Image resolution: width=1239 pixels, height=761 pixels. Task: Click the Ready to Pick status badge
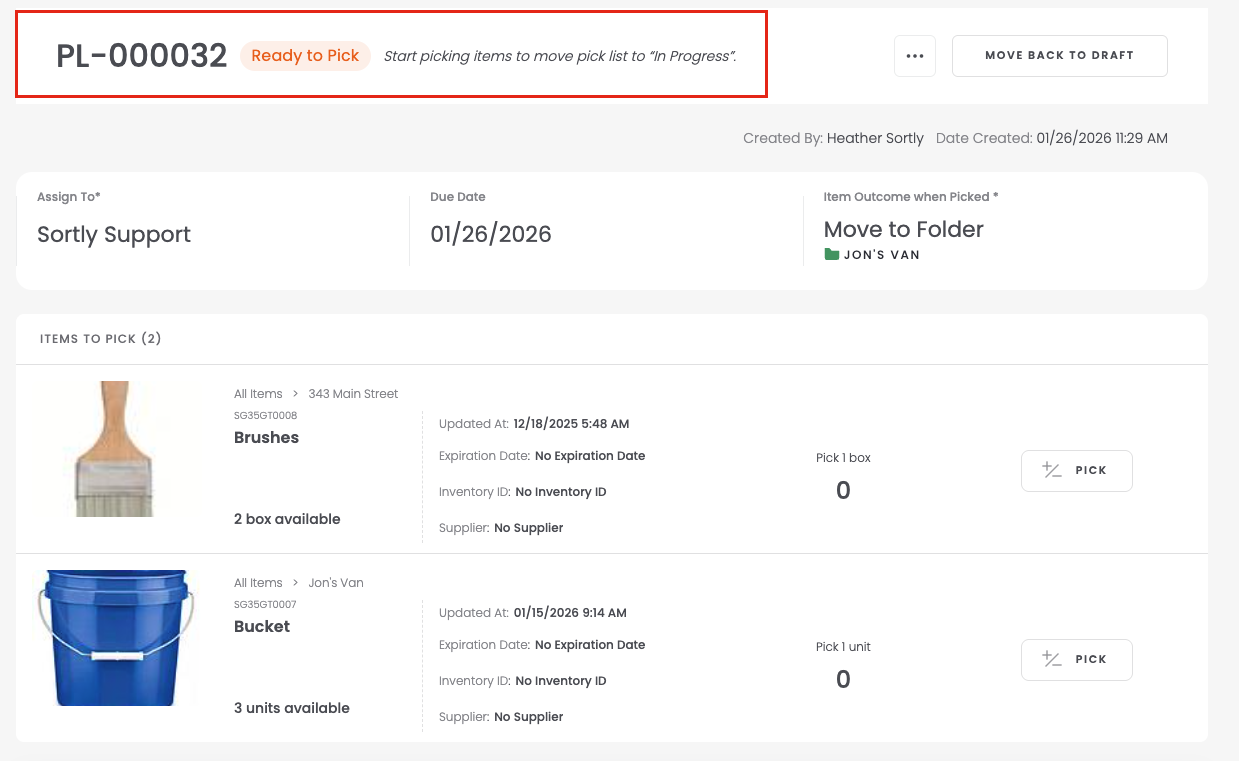305,56
